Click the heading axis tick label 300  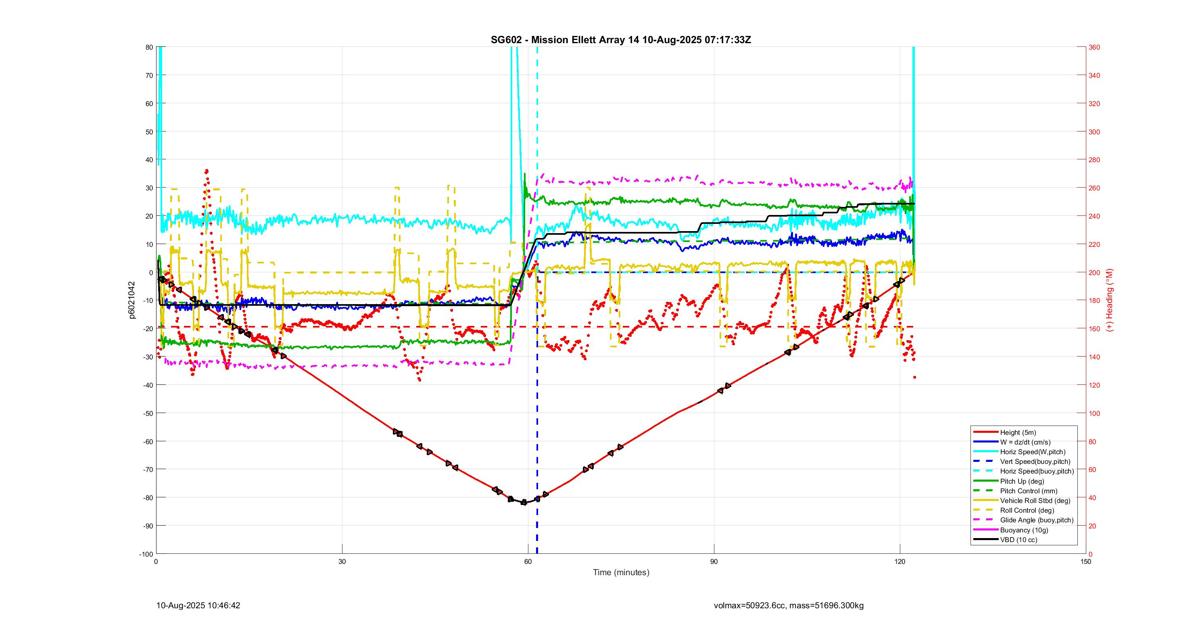(x=1095, y=132)
